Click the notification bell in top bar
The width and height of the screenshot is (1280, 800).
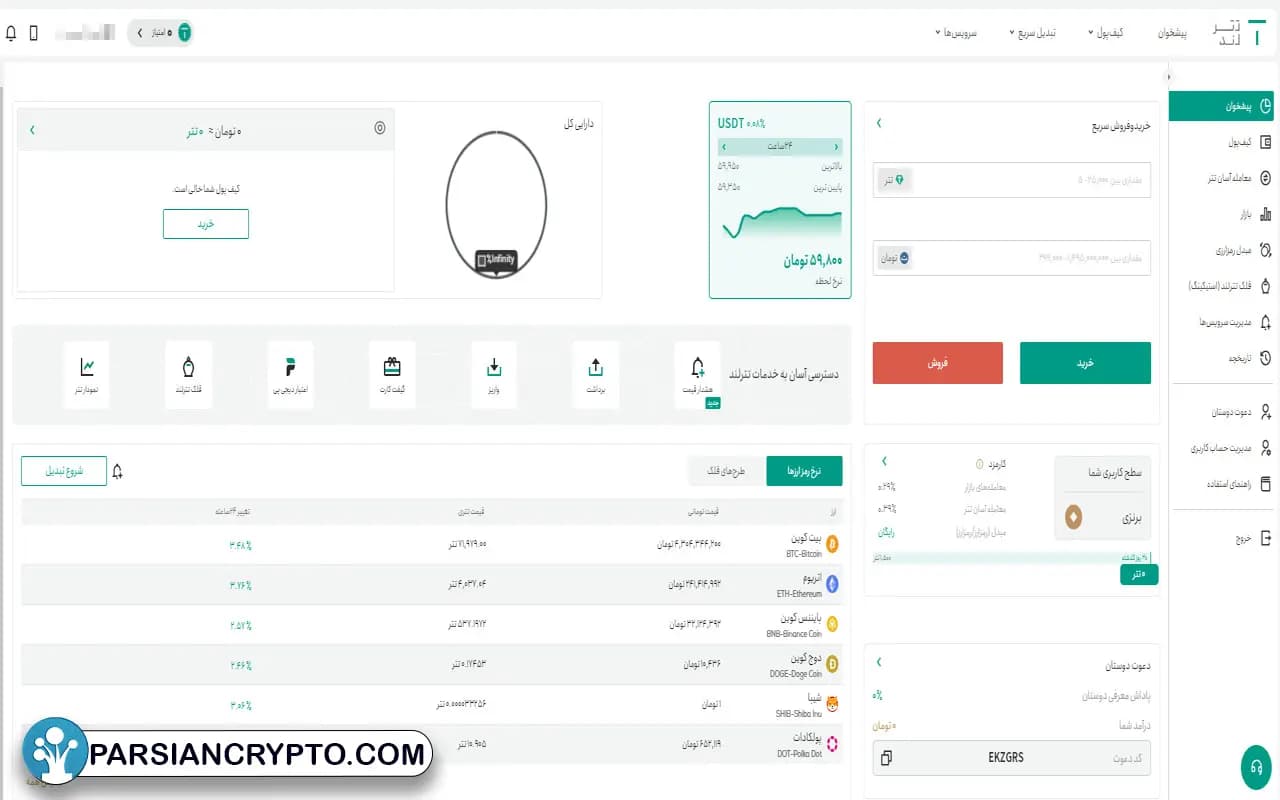point(11,32)
